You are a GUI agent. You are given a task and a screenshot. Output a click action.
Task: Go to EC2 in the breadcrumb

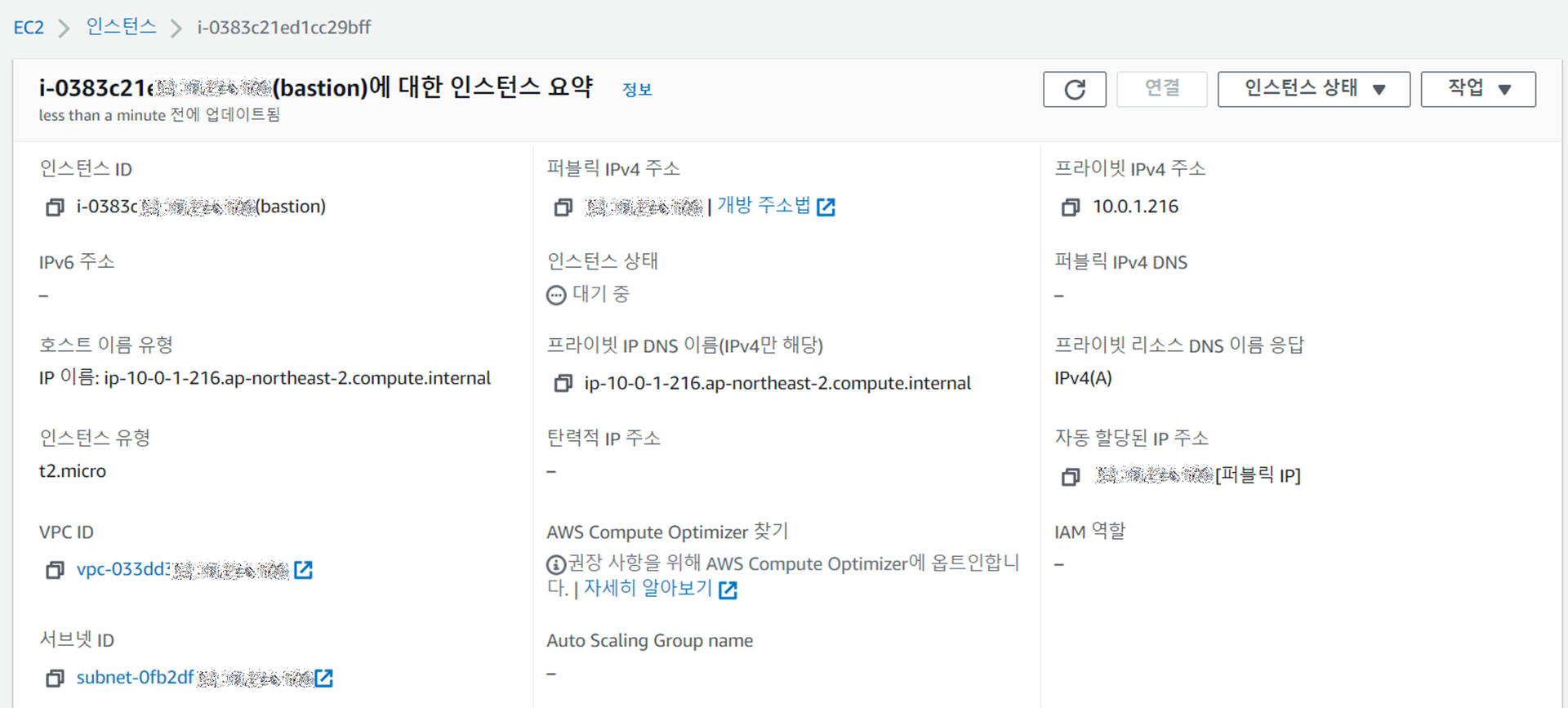(x=29, y=27)
